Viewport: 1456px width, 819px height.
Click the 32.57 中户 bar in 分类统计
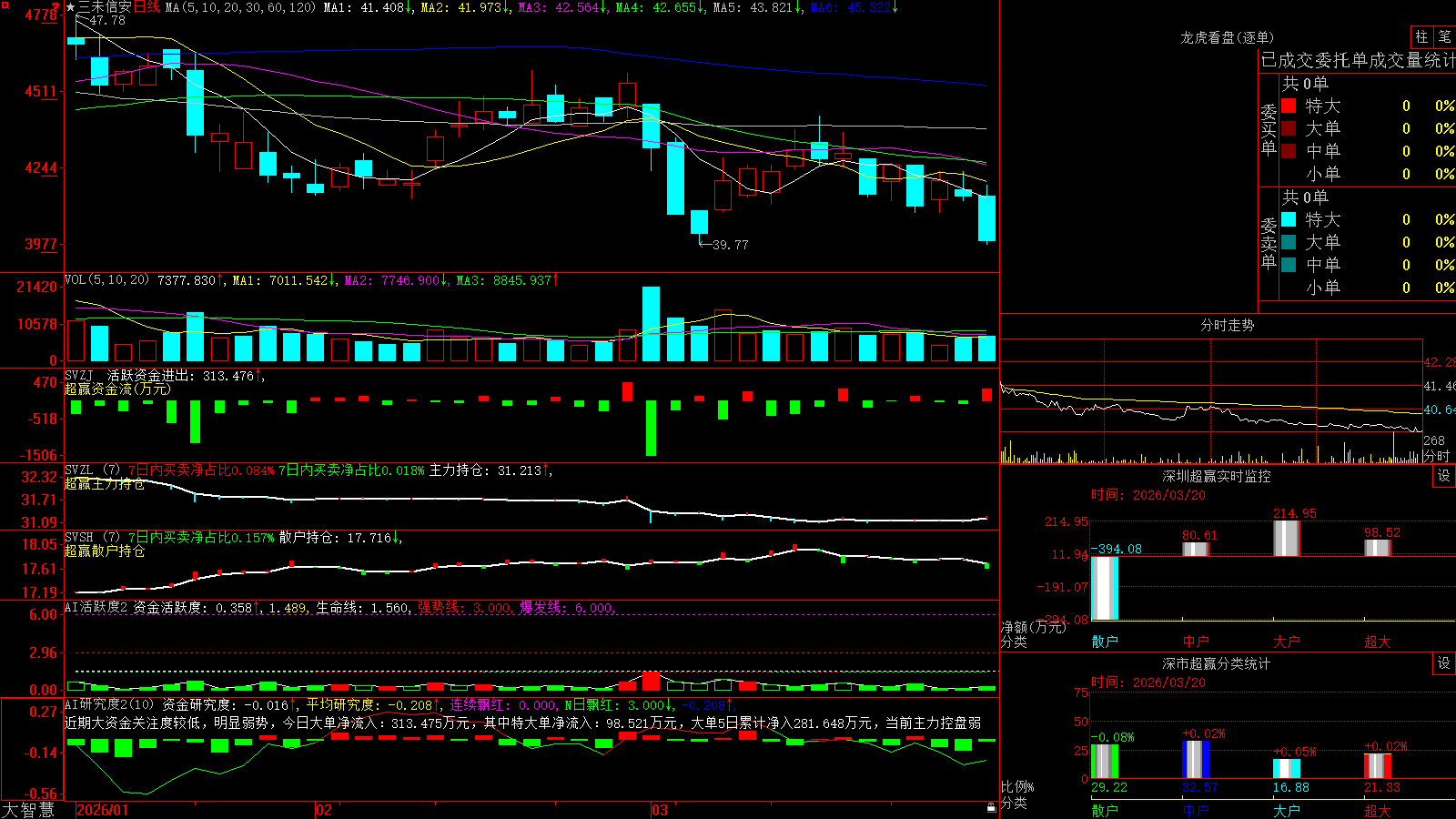pyautogui.click(x=1196, y=759)
